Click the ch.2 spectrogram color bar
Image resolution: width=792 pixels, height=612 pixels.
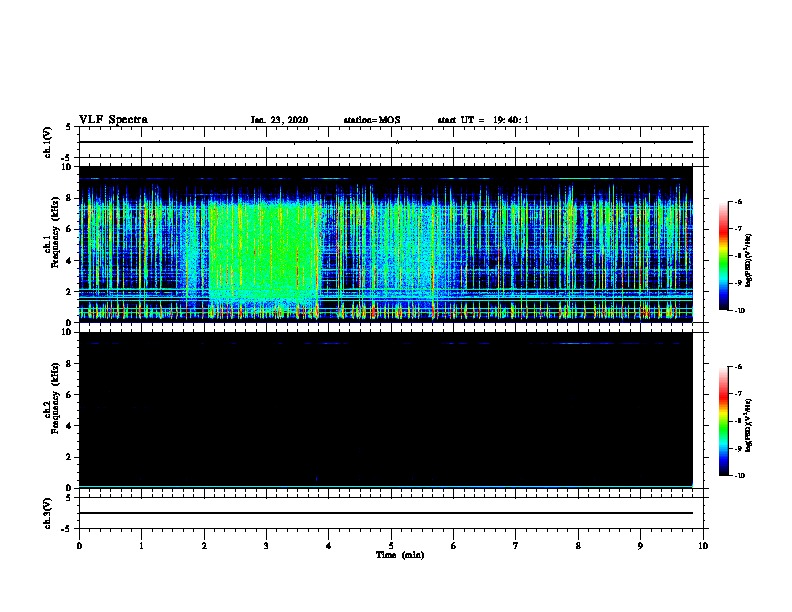[723, 421]
